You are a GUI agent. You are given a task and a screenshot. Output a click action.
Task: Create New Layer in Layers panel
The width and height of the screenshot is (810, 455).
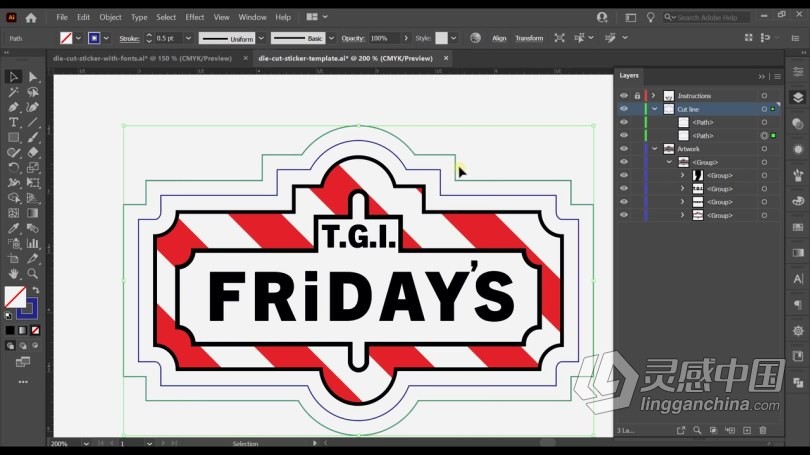[746, 430]
